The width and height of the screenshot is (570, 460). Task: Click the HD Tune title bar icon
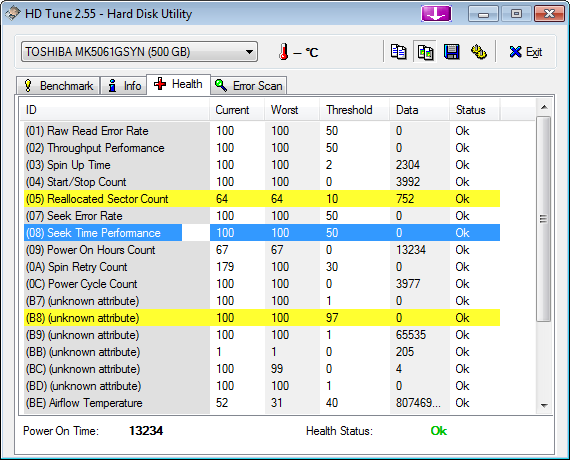click(12, 13)
